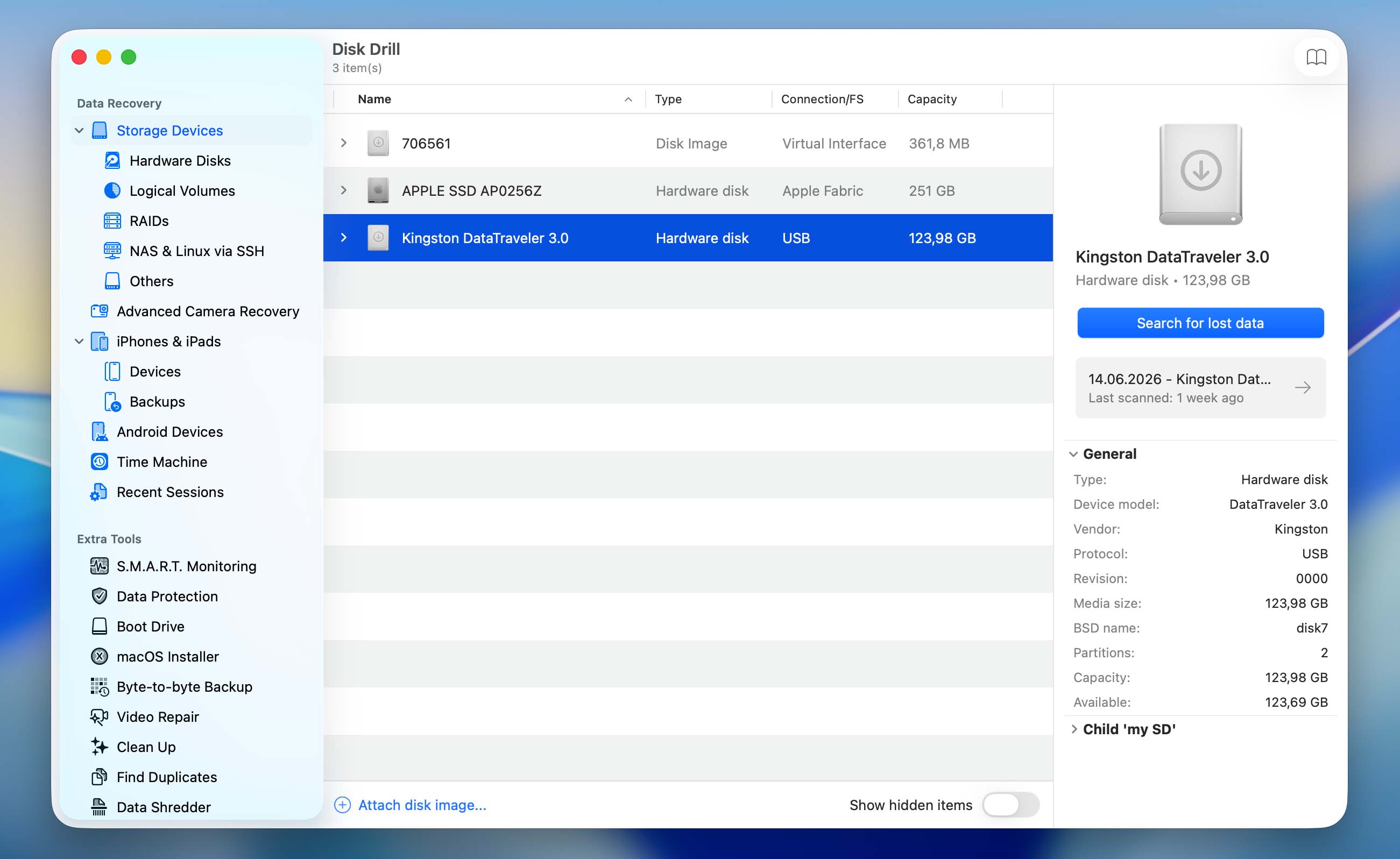Click the RAIDs sidebar icon
The width and height of the screenshot is (1400, 859).
(112, 221)
